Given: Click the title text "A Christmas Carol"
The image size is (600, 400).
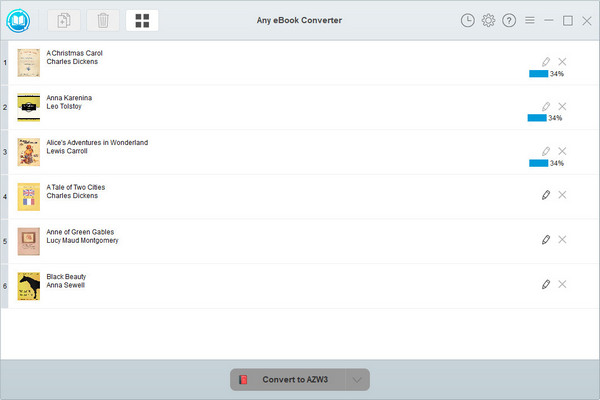Looking at the screenshot, I should coord(75,53).
